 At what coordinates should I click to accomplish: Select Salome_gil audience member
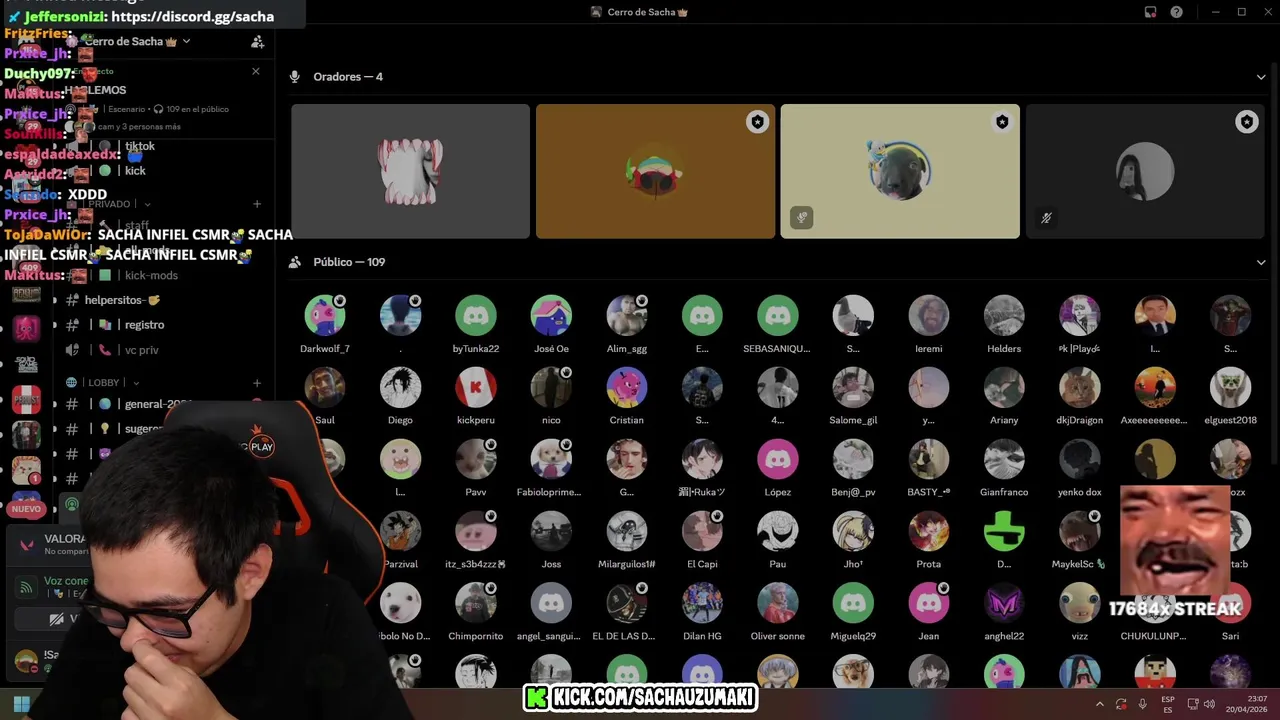(853, 387)
